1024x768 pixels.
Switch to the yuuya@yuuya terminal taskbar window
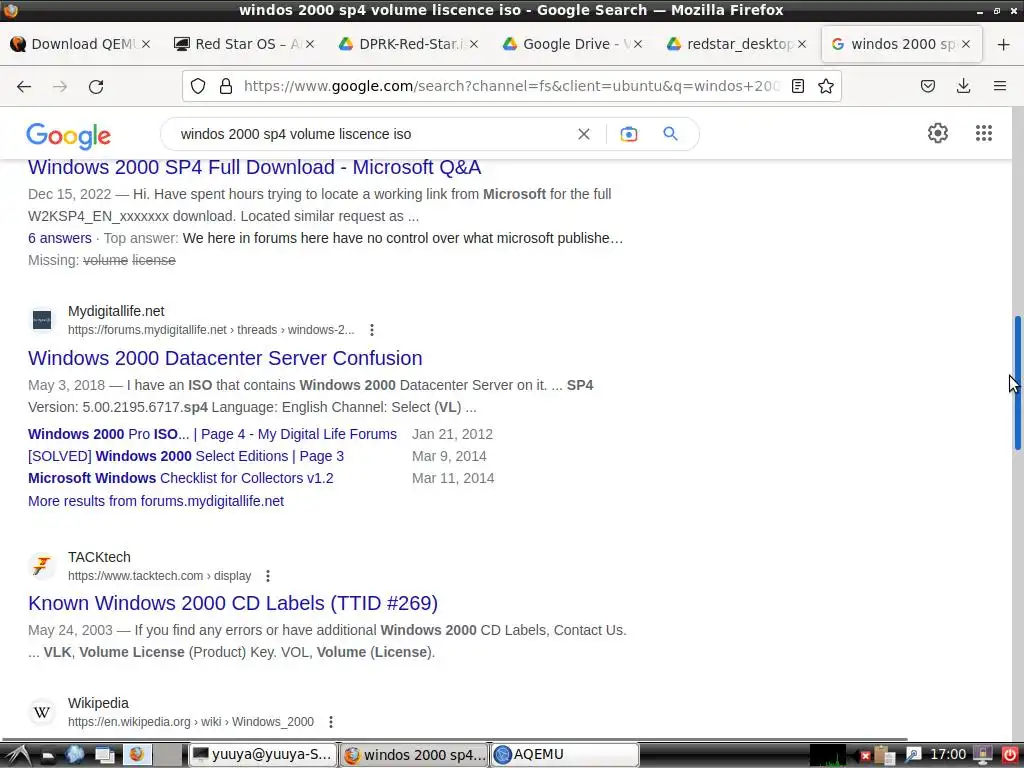point(263,755)
